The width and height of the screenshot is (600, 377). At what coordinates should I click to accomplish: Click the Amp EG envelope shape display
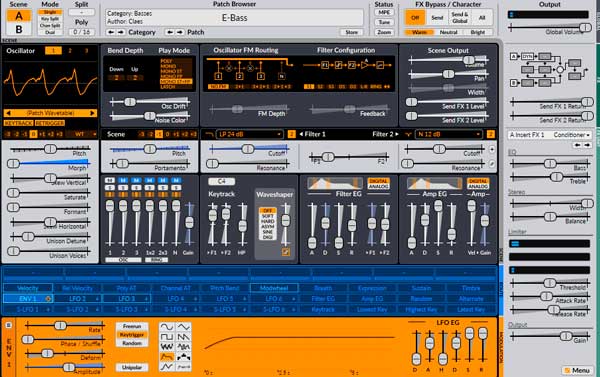coord(434,184)
